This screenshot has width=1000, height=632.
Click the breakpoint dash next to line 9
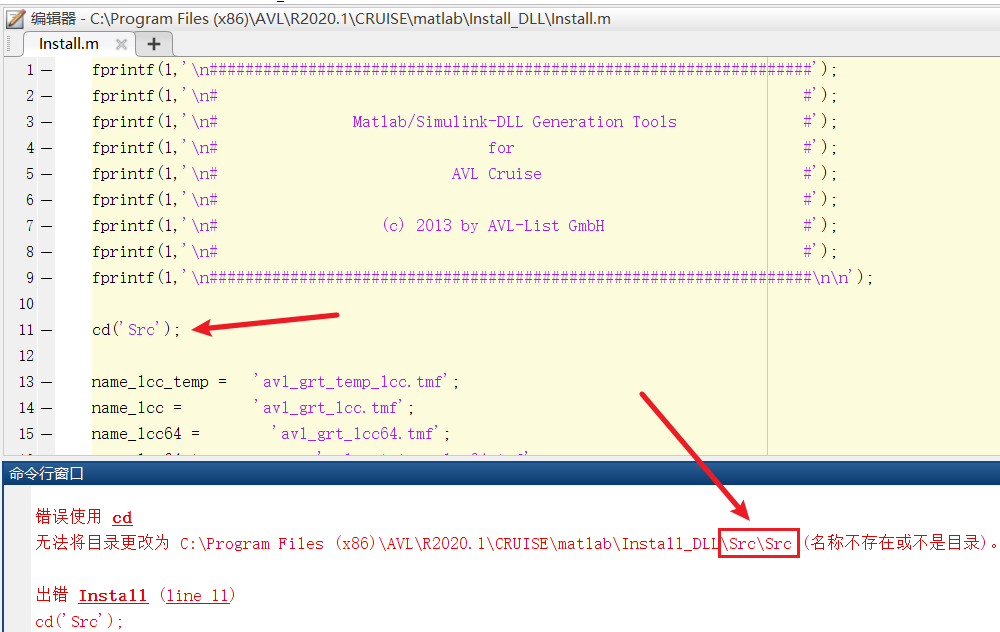pyautogui.click(x=46, y=277)
